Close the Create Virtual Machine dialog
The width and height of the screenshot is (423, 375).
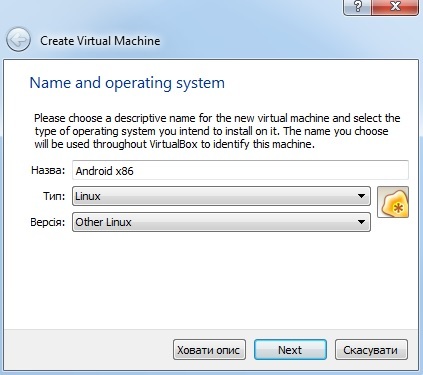coord(395,7)
